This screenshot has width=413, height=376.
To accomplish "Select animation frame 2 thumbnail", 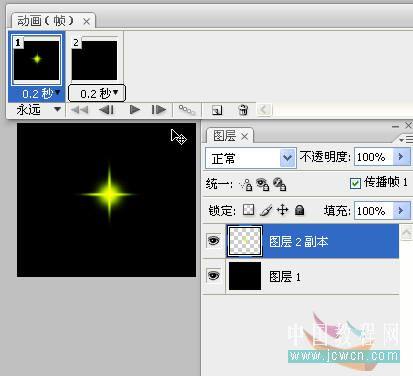I will (95, 60).
